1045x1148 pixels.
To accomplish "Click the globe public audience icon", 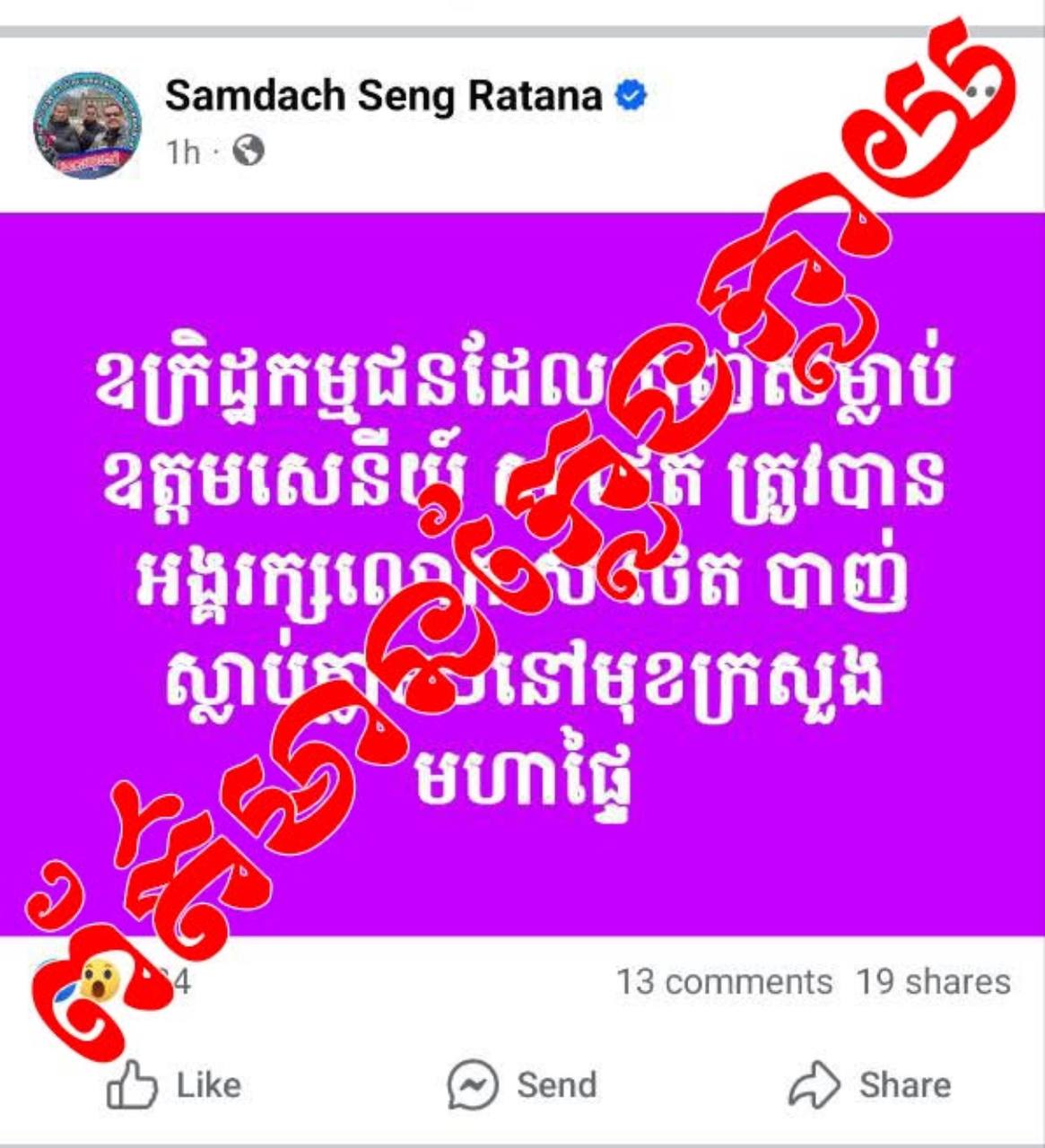I will point(248,152).
